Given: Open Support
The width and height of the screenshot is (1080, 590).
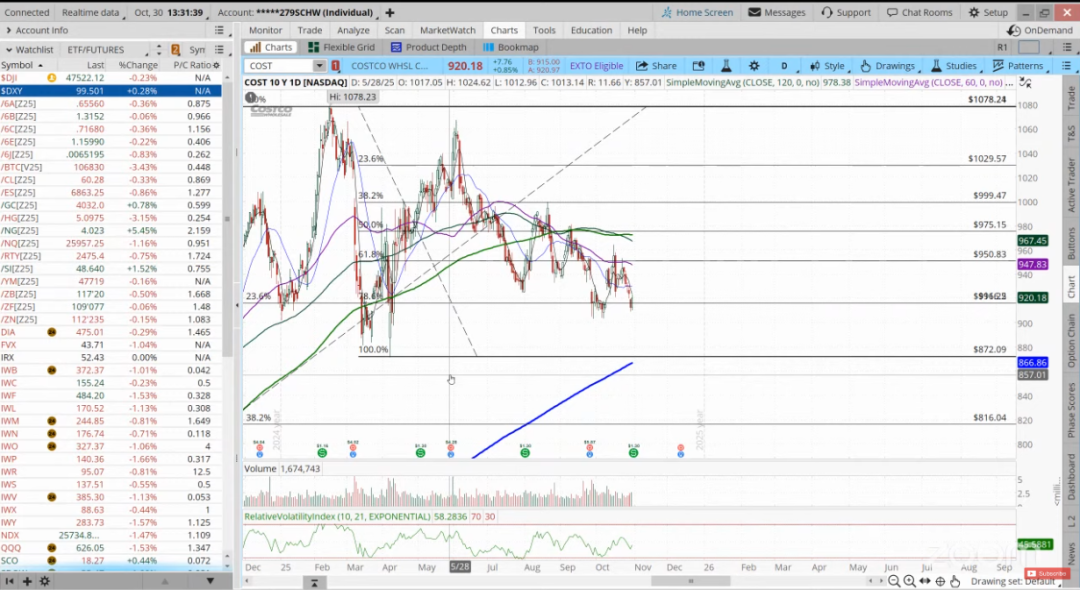Looking at the screenshot, I should [845, 12].
